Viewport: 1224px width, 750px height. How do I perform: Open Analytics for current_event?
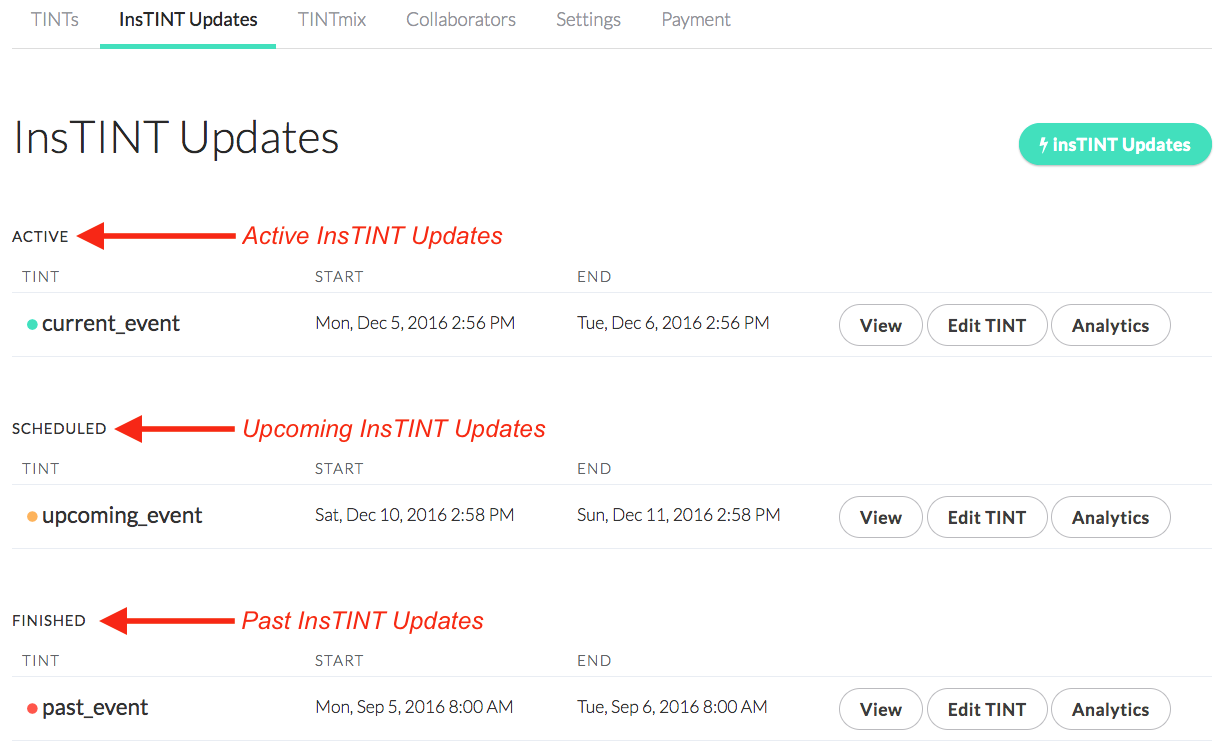1110,325
